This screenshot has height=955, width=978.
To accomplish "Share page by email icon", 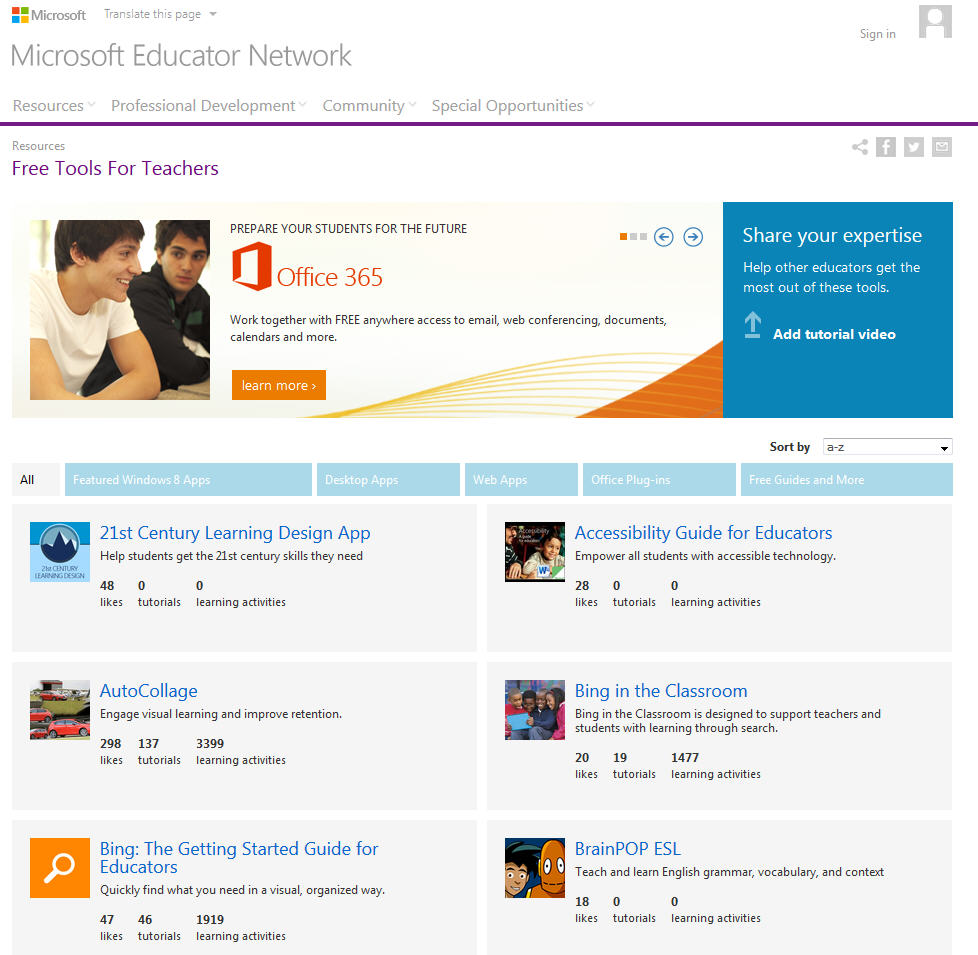I will click(942, 147).
